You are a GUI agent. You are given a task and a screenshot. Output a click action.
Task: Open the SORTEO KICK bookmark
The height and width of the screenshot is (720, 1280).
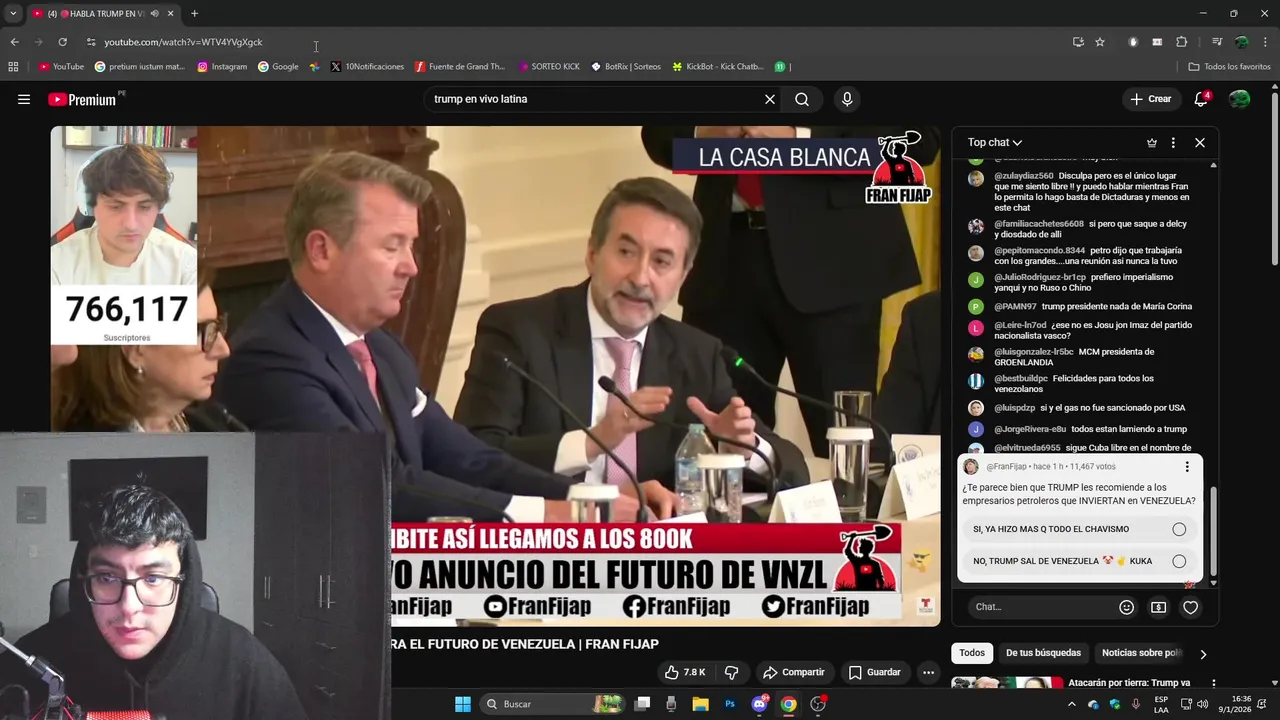point(549,67)
